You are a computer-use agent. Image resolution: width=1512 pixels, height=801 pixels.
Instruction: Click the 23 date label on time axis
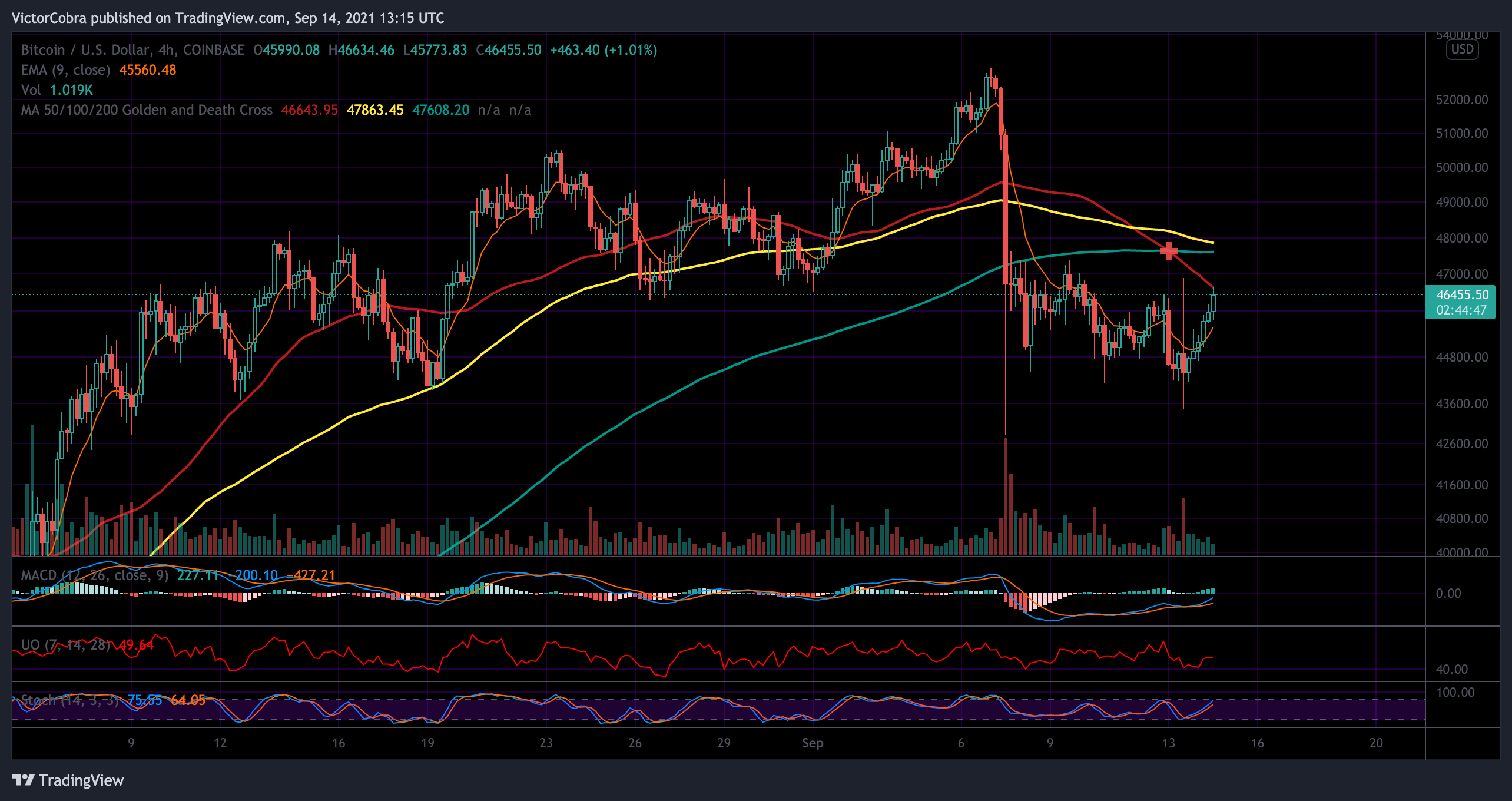tap(546, 743)
